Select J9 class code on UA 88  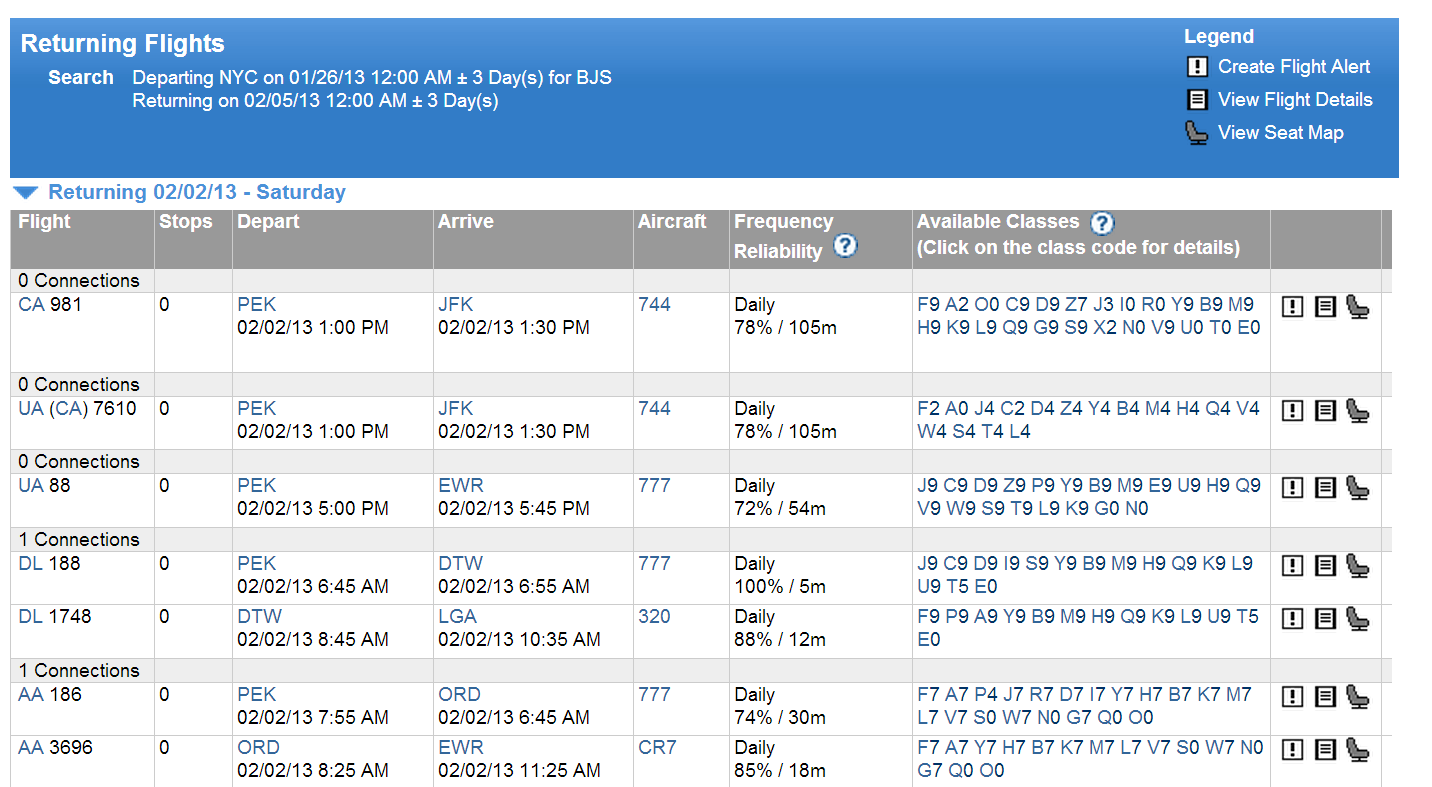pos(928,486)
